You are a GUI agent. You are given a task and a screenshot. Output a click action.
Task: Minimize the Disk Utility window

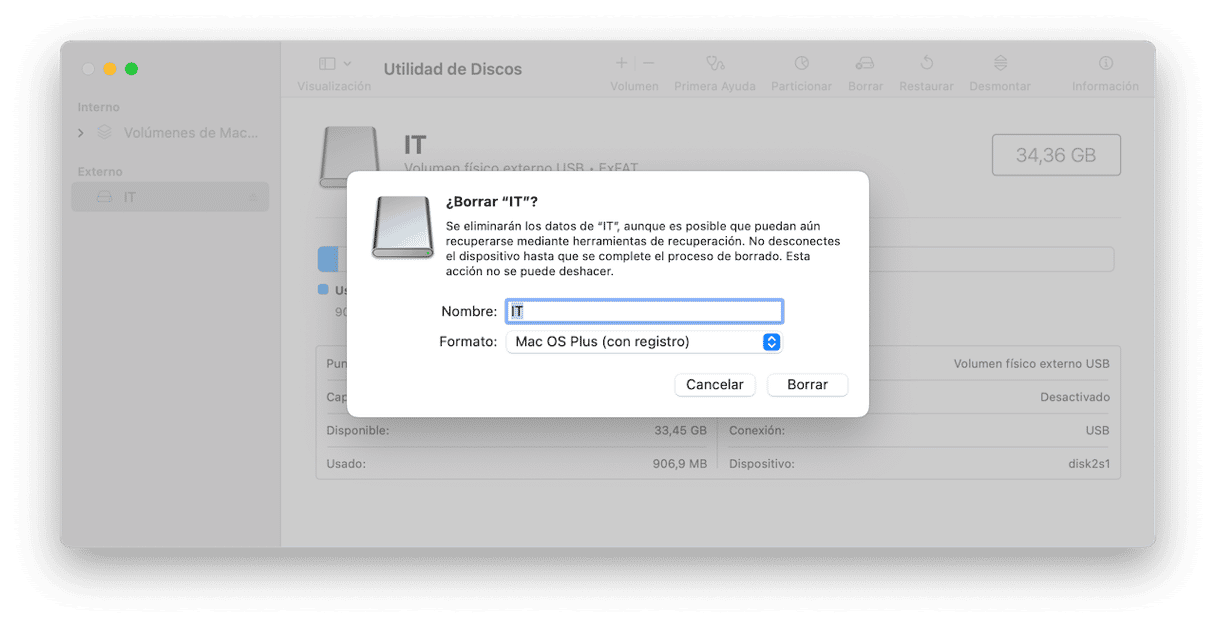110,69
